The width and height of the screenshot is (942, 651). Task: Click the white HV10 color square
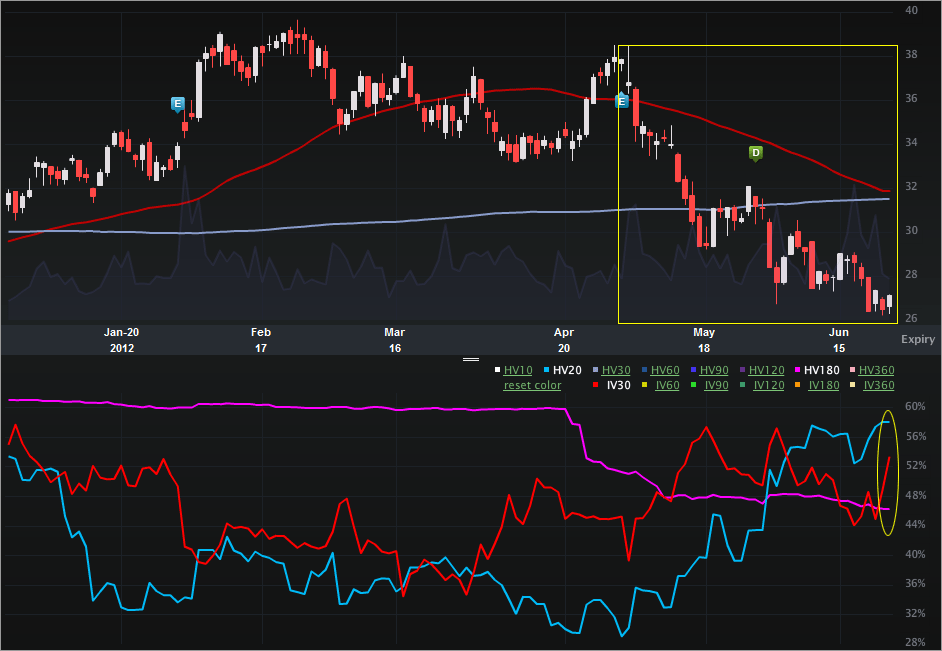(498, 369)
